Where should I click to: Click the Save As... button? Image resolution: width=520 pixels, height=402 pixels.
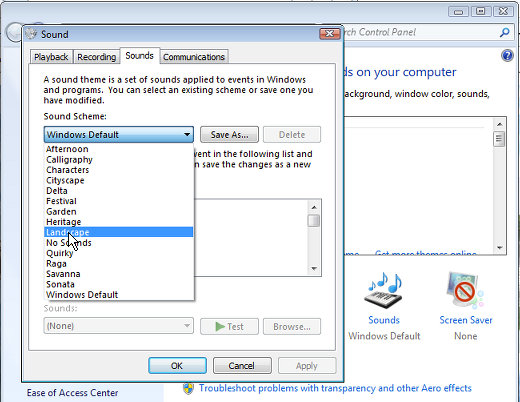tap(229, 135)
